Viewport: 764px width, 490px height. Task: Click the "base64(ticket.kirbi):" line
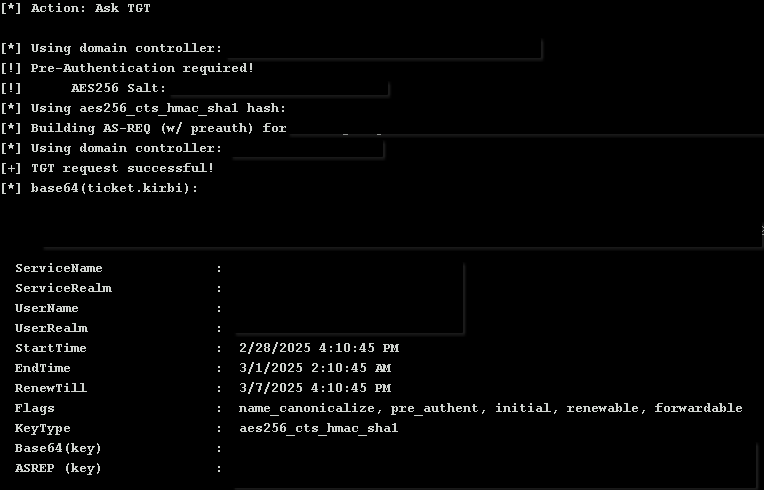114,188
